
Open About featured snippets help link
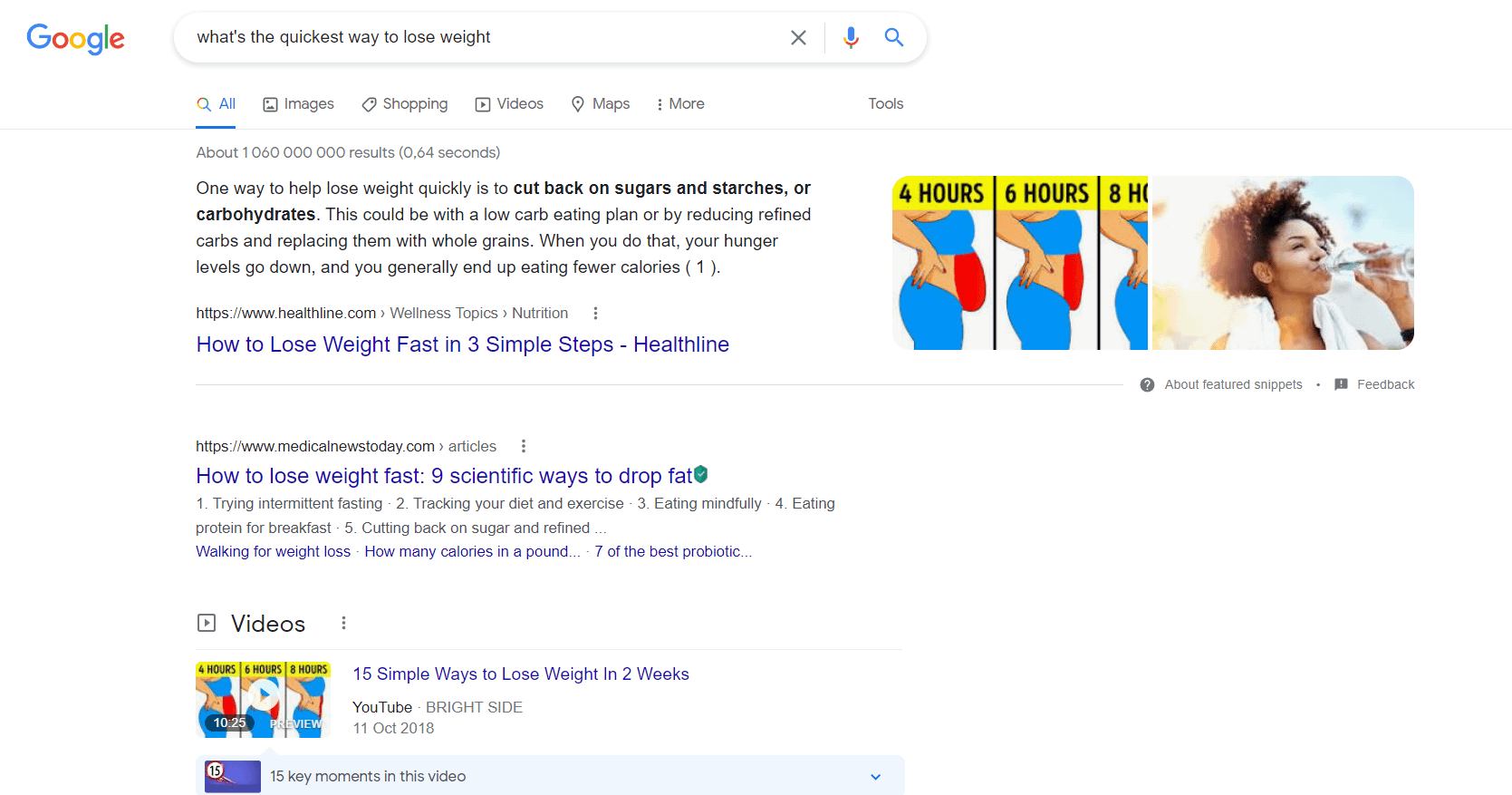tap(1233, 384)
